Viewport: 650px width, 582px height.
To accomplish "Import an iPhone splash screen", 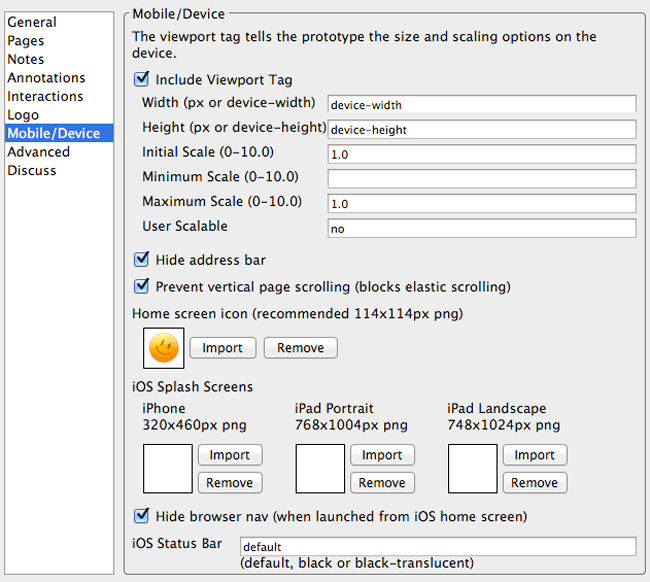I will tap(230, 455).
